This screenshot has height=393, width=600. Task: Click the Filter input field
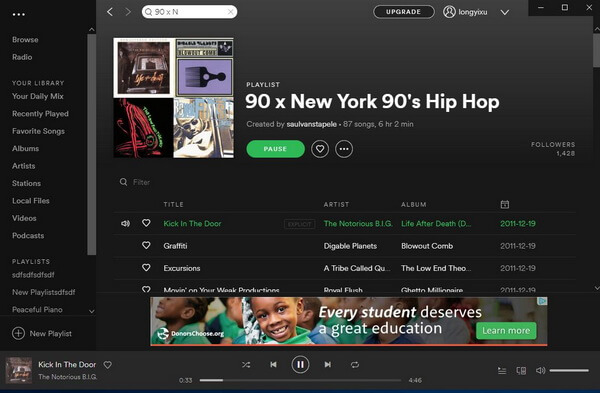142,182
